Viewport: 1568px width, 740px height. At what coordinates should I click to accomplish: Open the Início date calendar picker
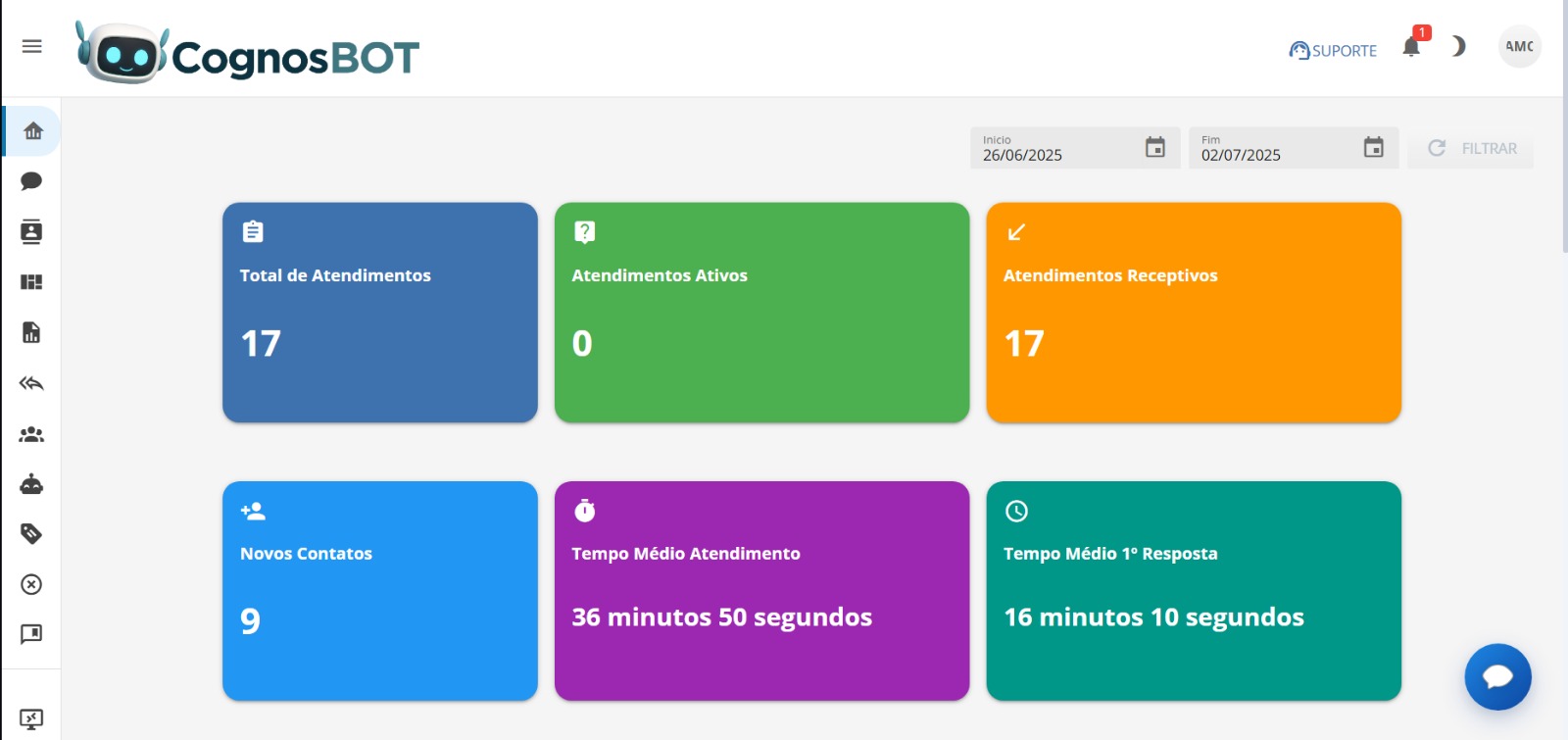point(1155,148)
